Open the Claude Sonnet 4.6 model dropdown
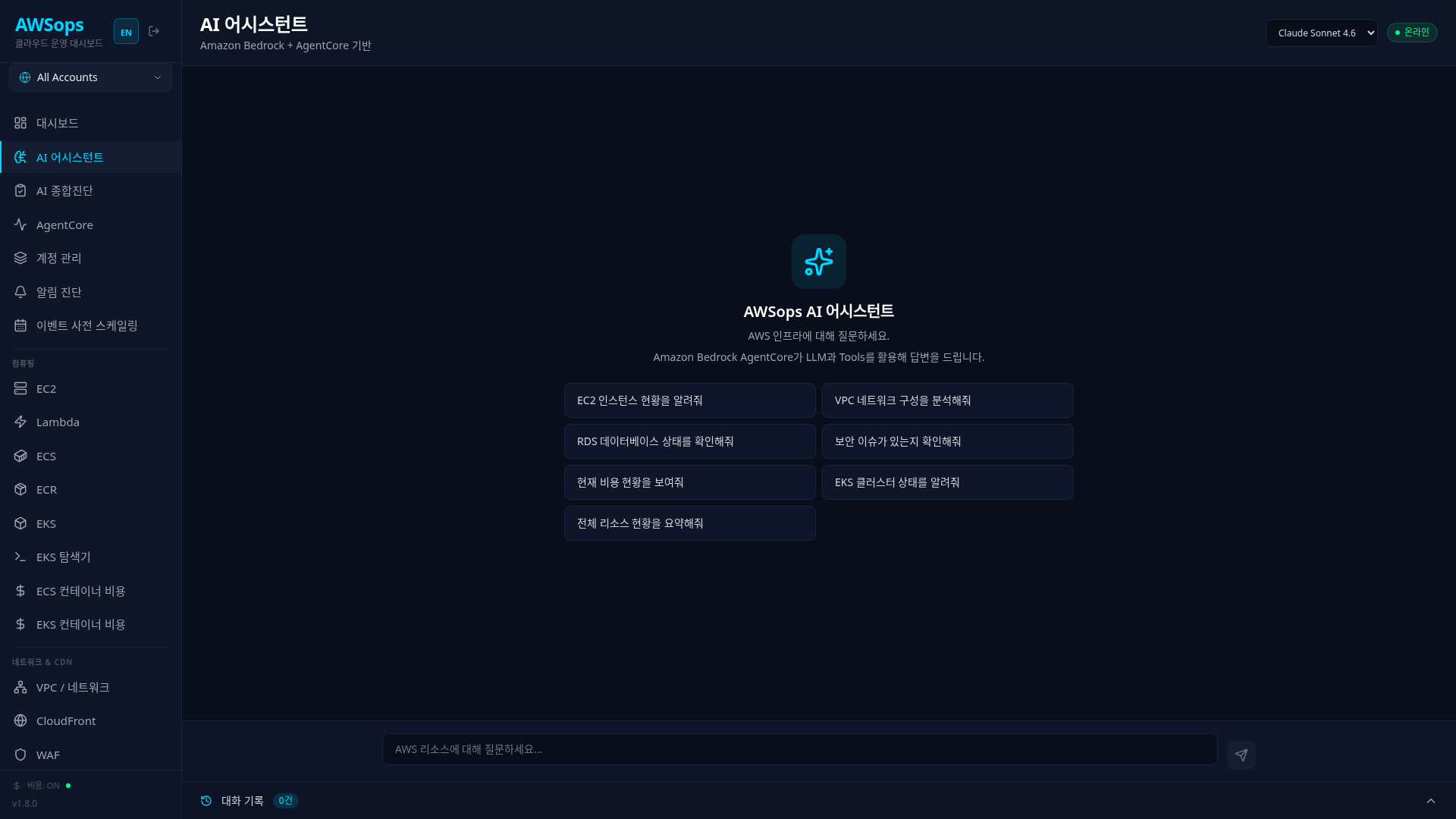 coord(1322,33)
